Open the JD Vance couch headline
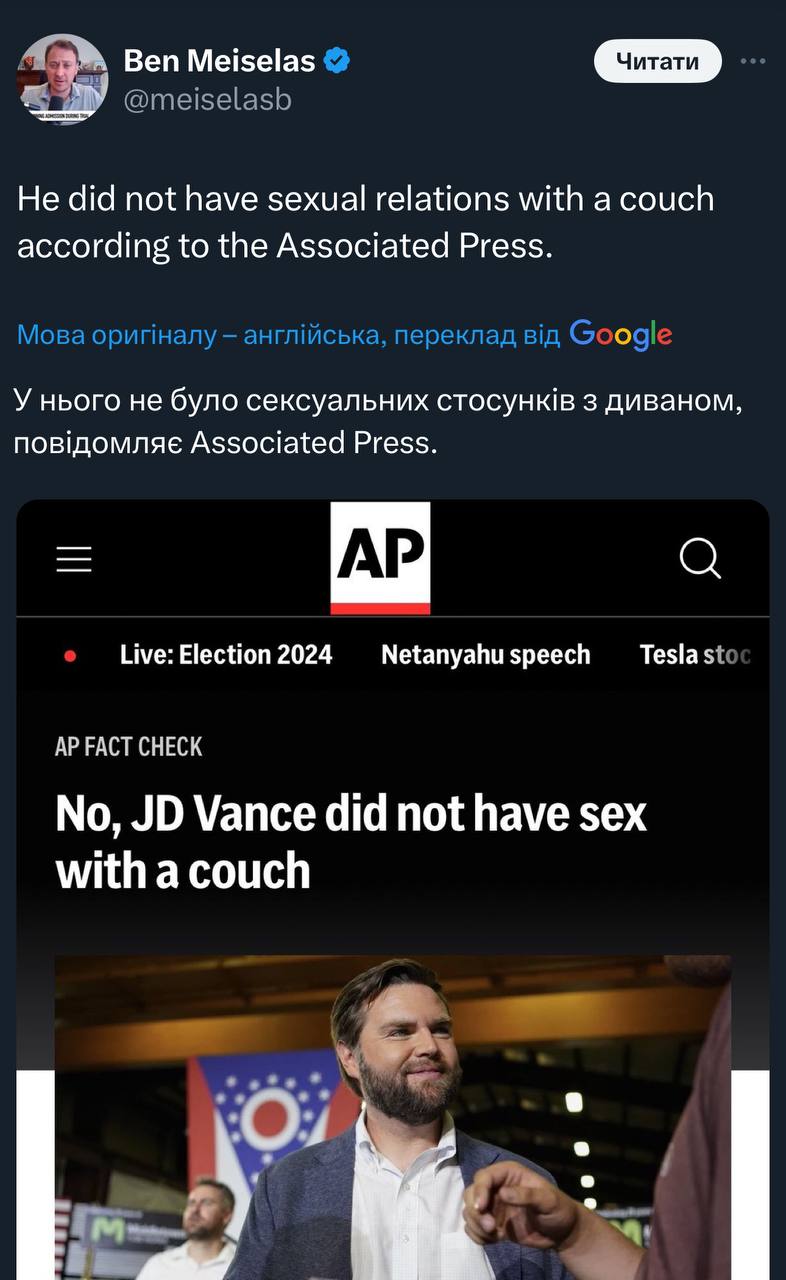Screen dimensions: 786x1280 click(x=351, y=842)
